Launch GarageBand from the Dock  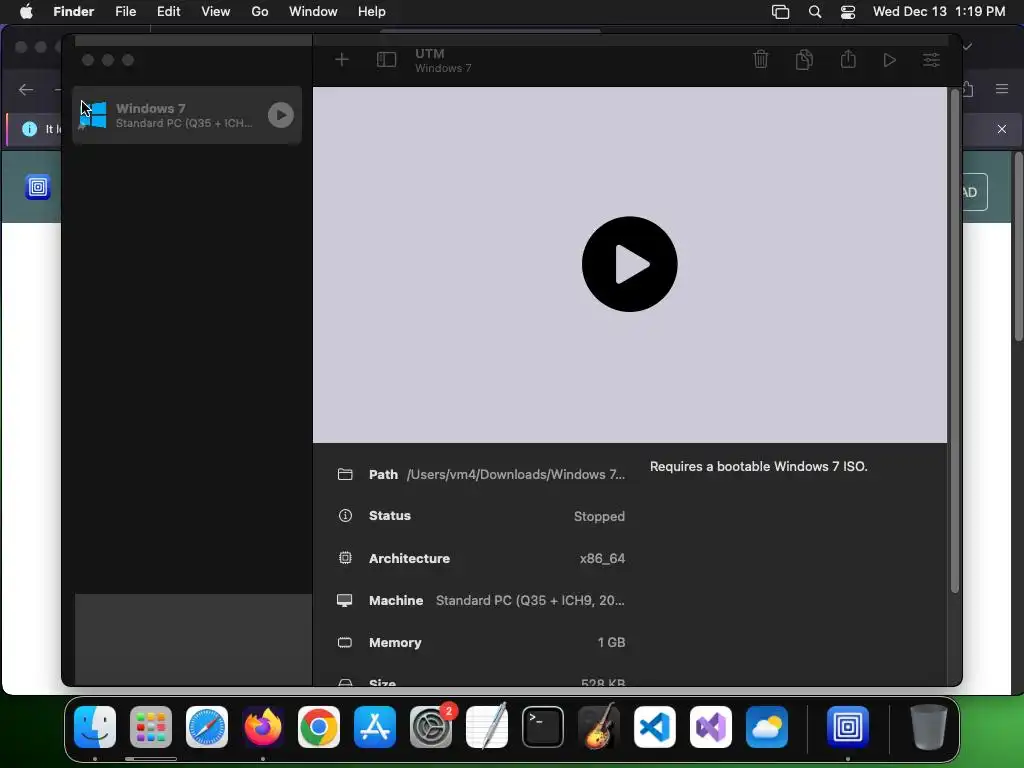coord(599,727)
